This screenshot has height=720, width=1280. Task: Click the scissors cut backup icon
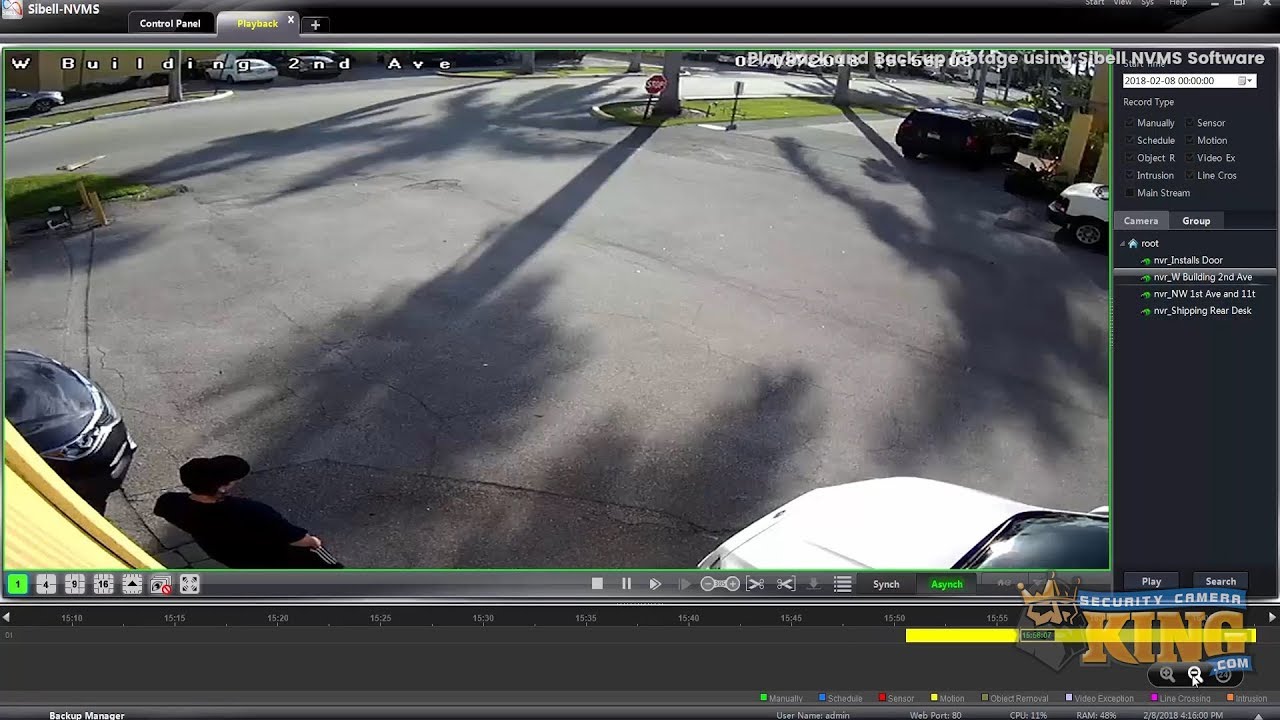pos(786,584)
